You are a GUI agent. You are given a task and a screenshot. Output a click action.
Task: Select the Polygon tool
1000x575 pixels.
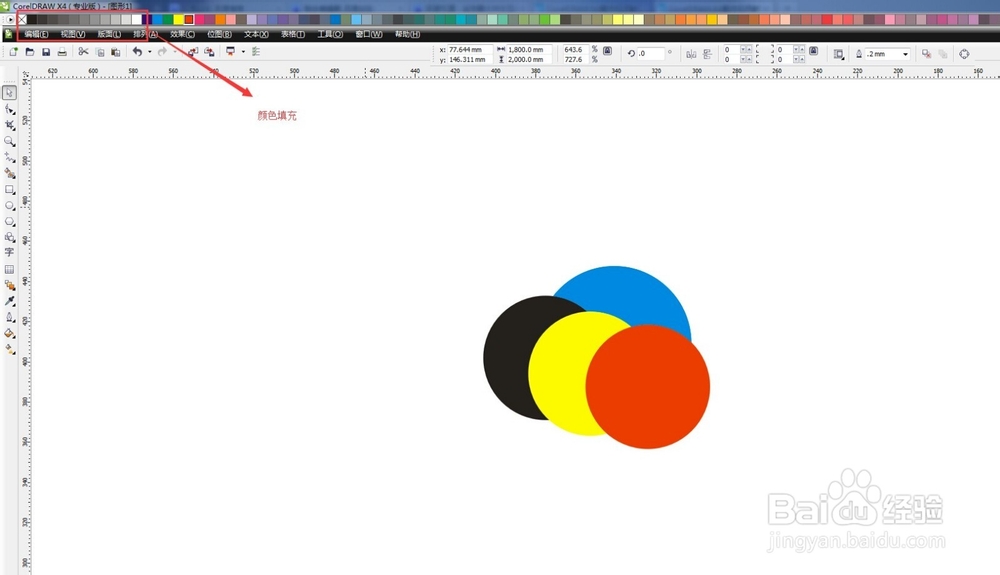pos(9,222)
